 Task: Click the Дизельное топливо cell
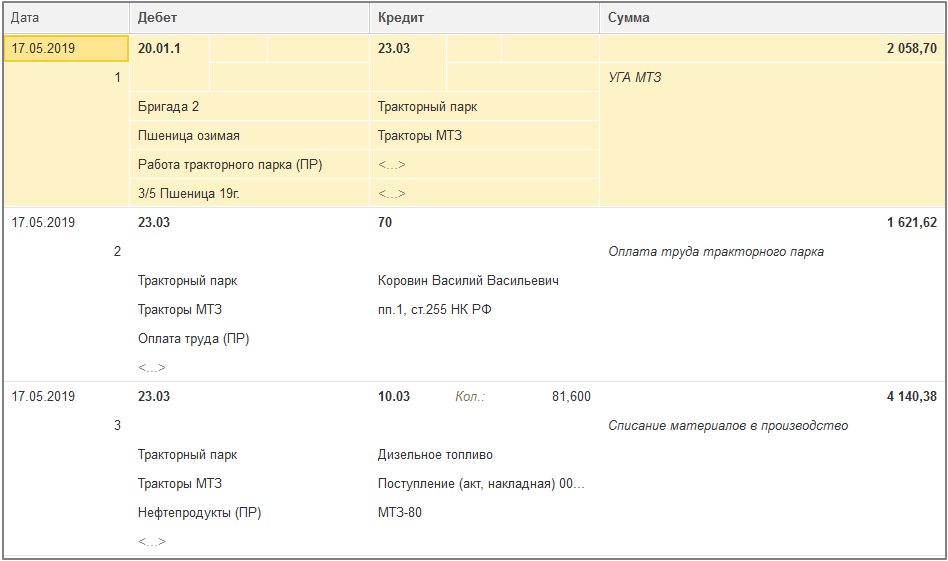[x=435, y=455]
